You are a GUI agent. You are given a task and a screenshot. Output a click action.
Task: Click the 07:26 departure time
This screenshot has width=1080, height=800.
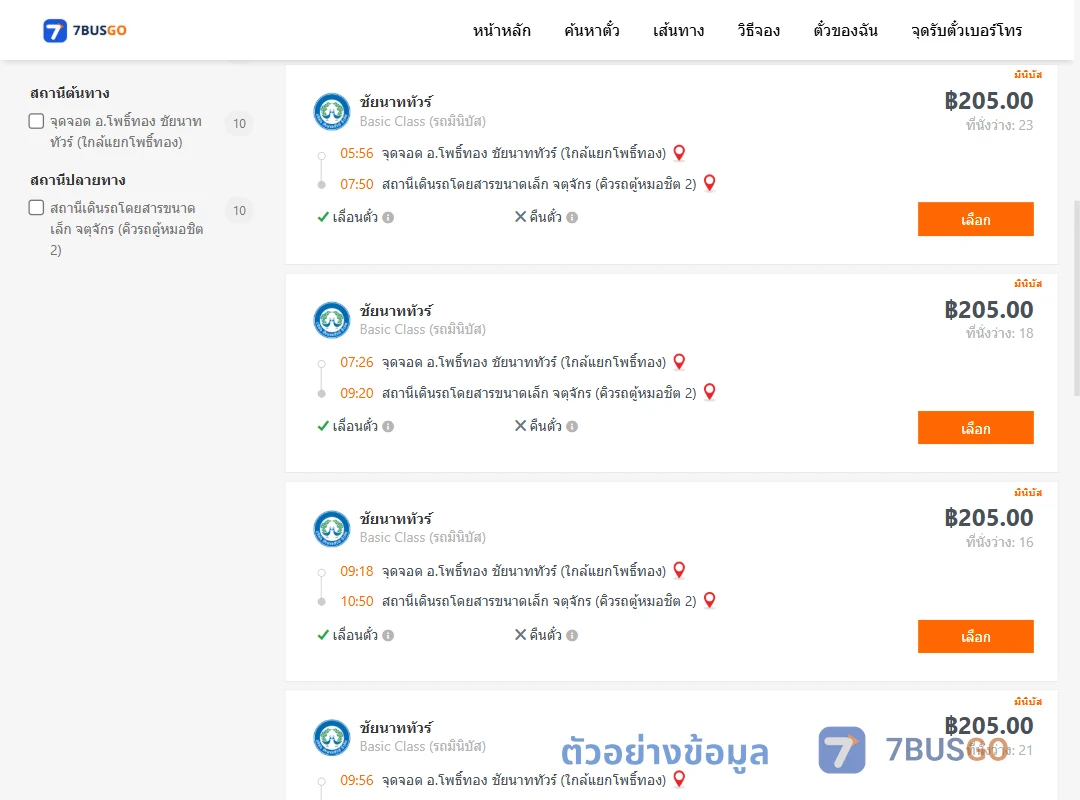(x=357, y=362)
